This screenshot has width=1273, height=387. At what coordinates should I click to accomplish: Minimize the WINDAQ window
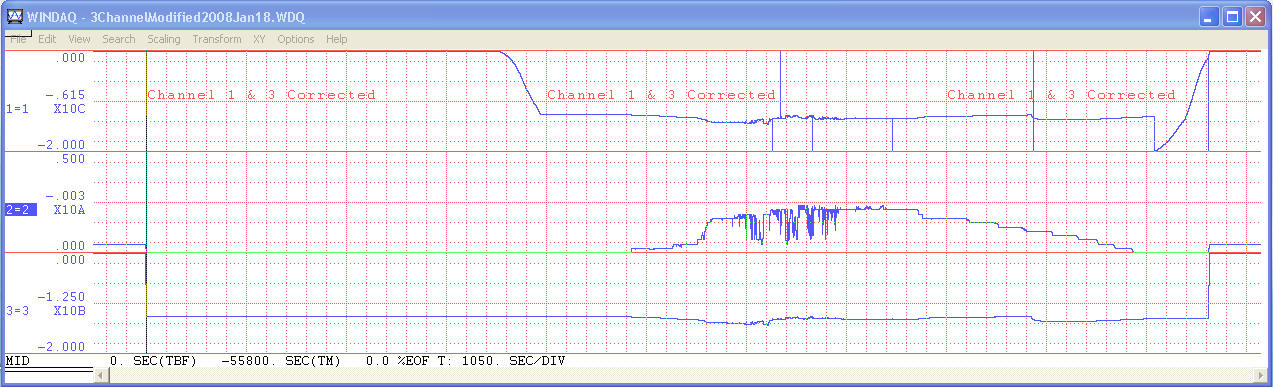point(1209,16)
